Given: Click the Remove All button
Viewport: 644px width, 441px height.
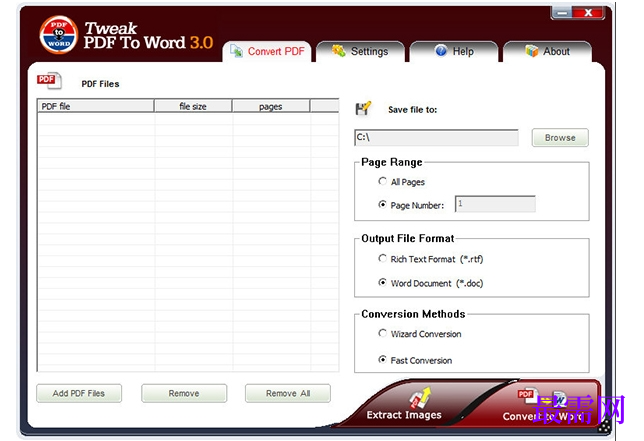Looking at the screenshot, I should pyautogui.click(x=288, y=393).
